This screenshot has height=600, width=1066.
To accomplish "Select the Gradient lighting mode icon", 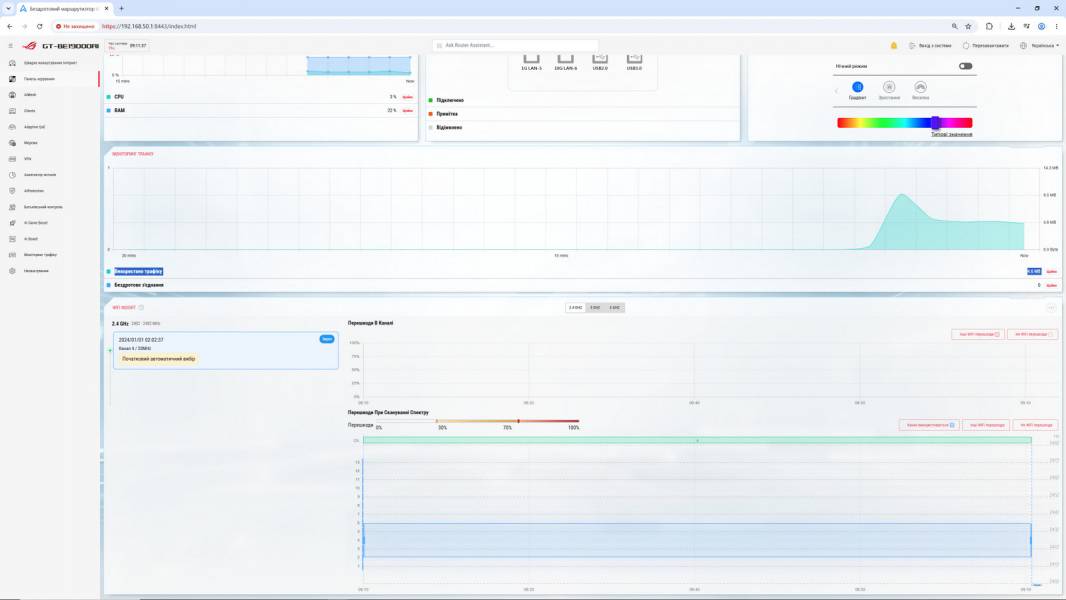I will (857, 87).
